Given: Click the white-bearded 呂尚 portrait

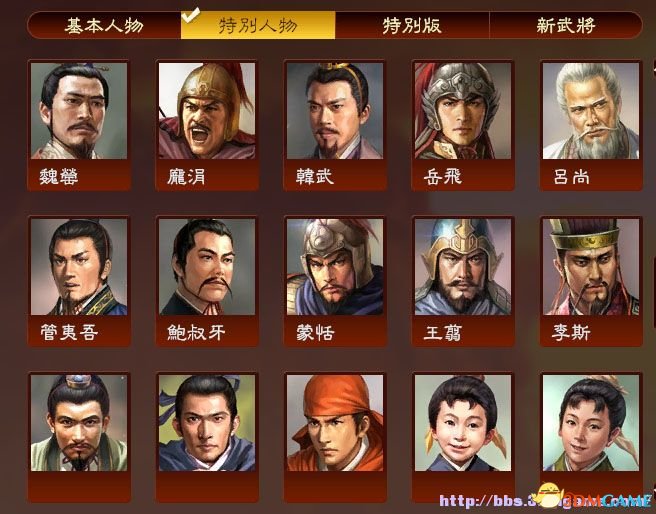Looking at the screenshot, I should (591, 125).
